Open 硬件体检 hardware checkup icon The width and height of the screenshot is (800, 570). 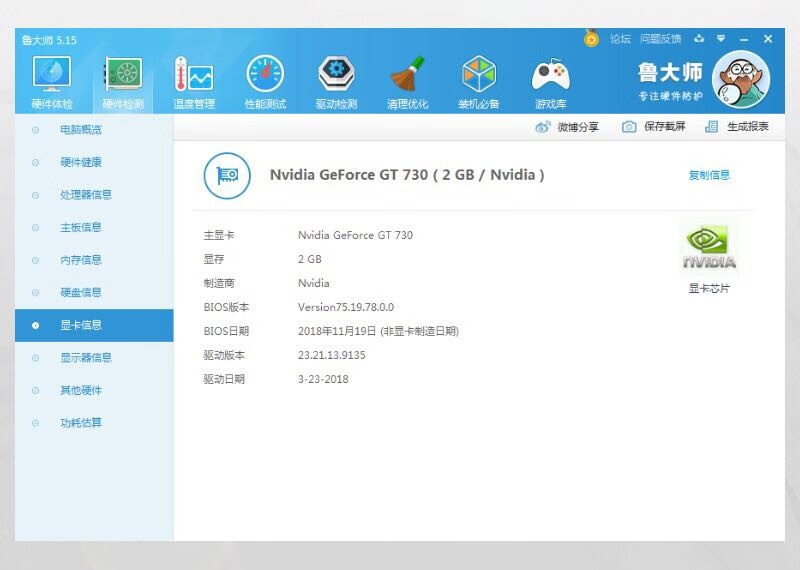click(52, 75)
